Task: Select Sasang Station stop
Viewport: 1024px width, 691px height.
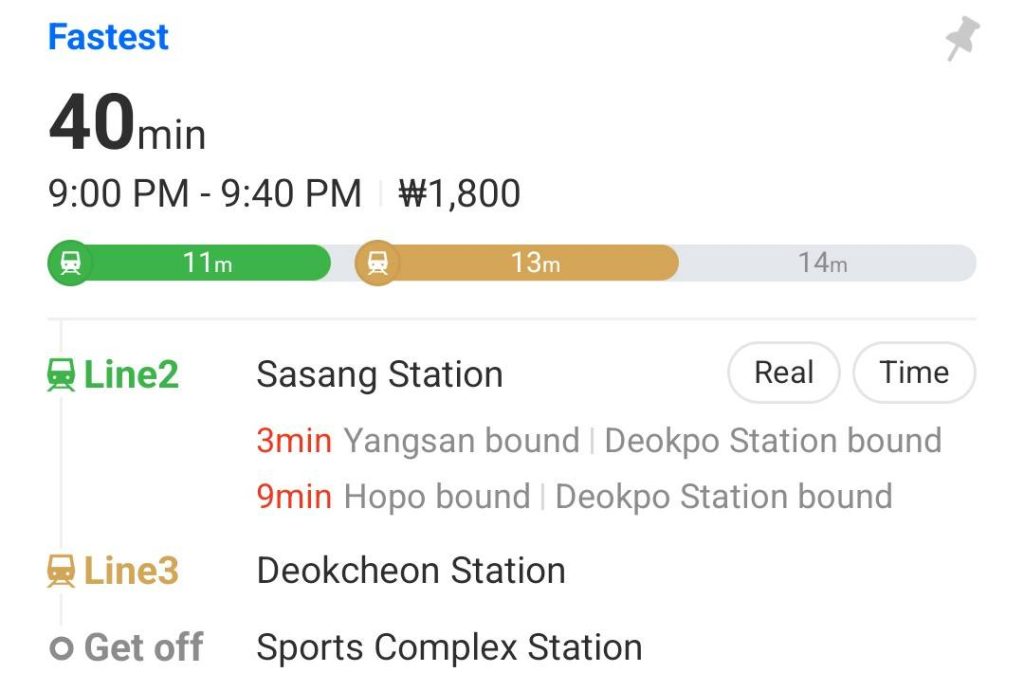Action: [379, 375]
